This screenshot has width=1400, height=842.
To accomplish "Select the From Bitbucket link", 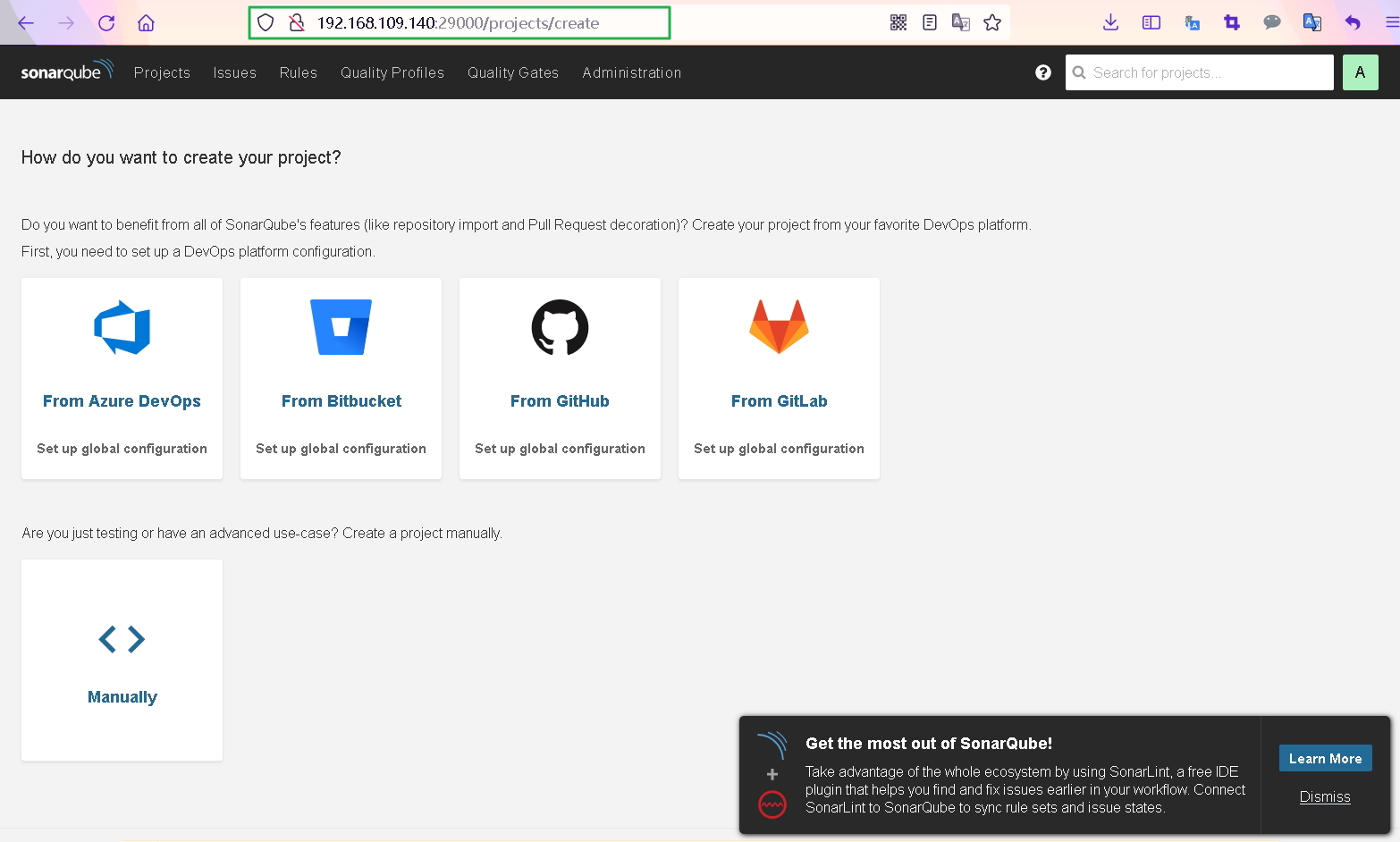I will (x=341, y=401).
